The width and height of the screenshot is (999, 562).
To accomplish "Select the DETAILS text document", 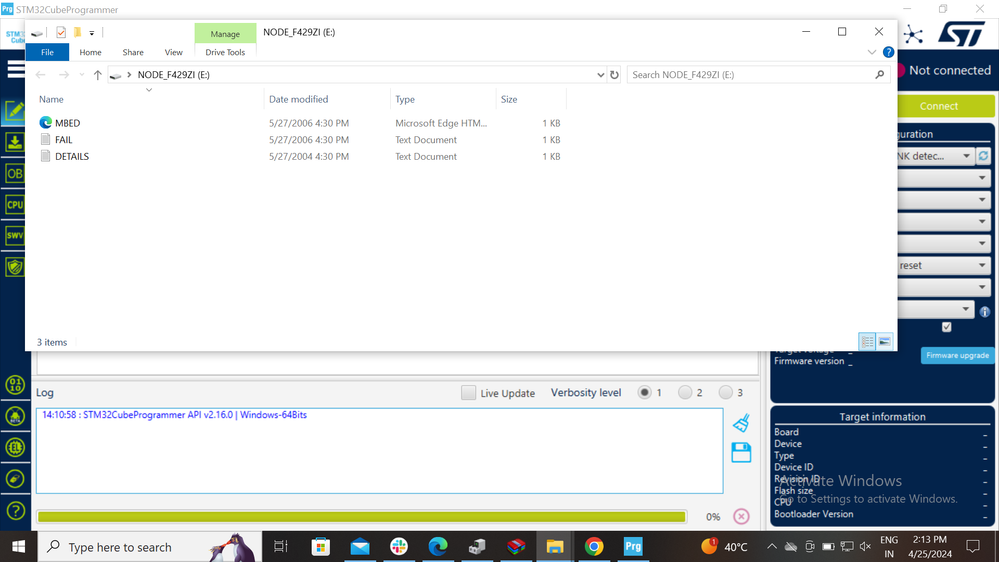I will tap(72, 156).
